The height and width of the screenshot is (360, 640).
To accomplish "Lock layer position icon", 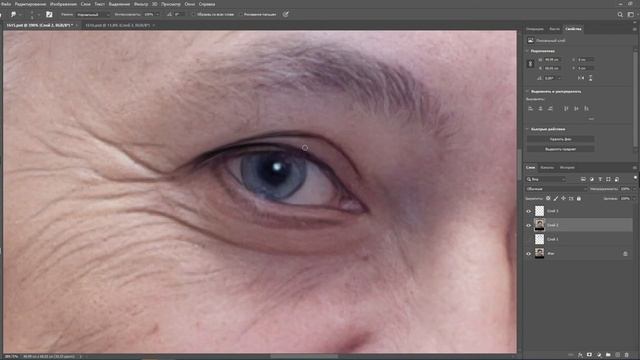I will [563, 198].
